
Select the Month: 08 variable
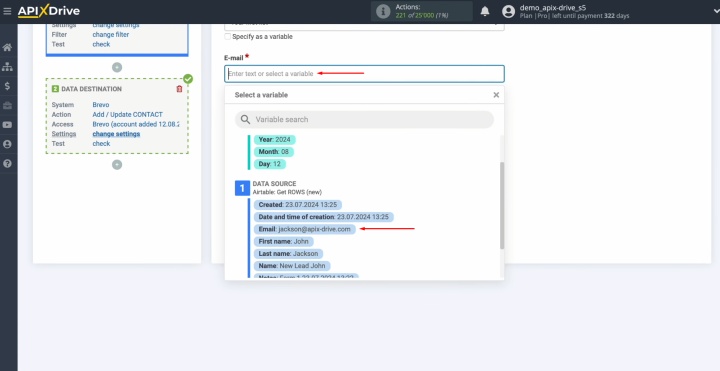(274, 152)
